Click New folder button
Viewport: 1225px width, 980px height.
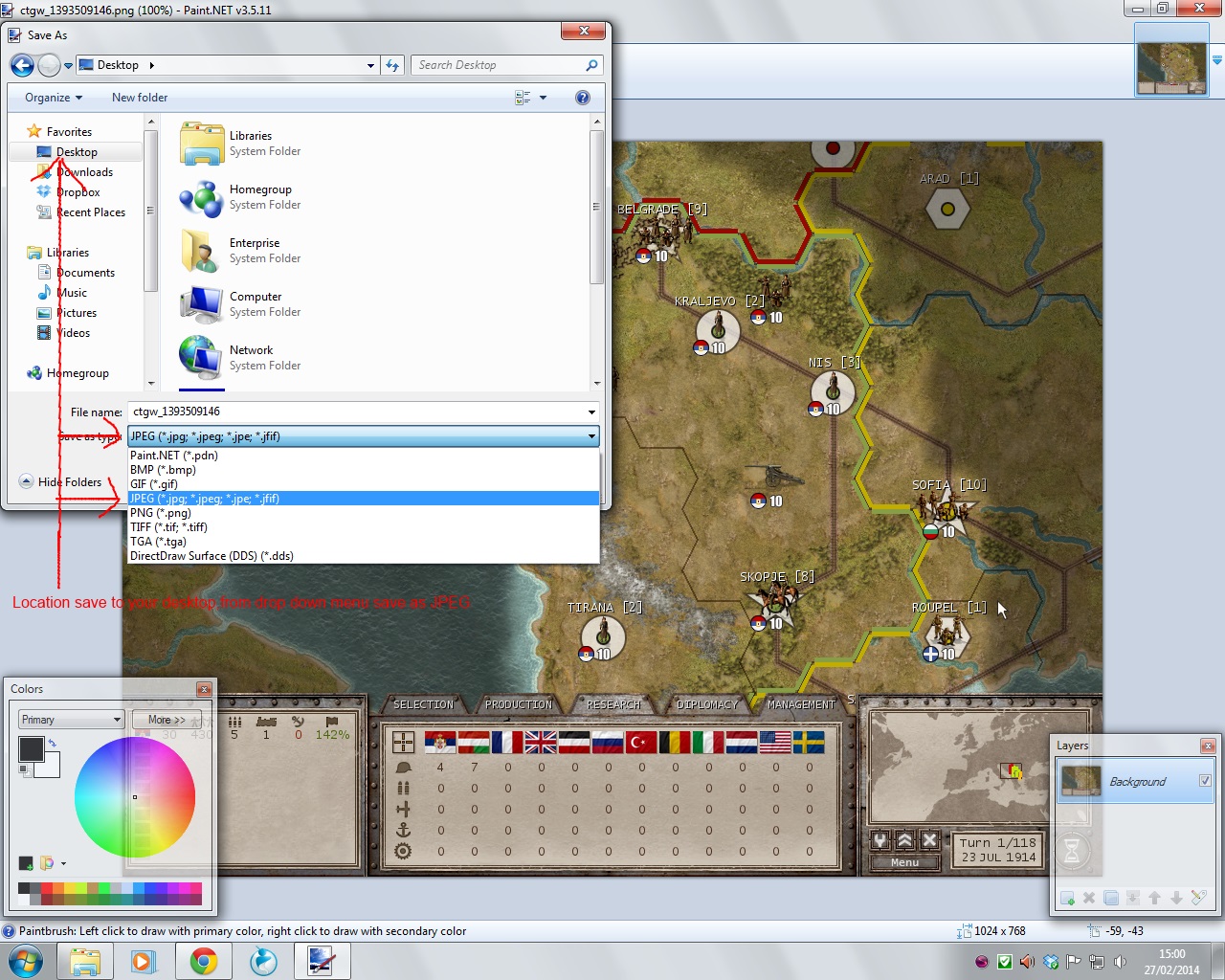click(140, 98)
